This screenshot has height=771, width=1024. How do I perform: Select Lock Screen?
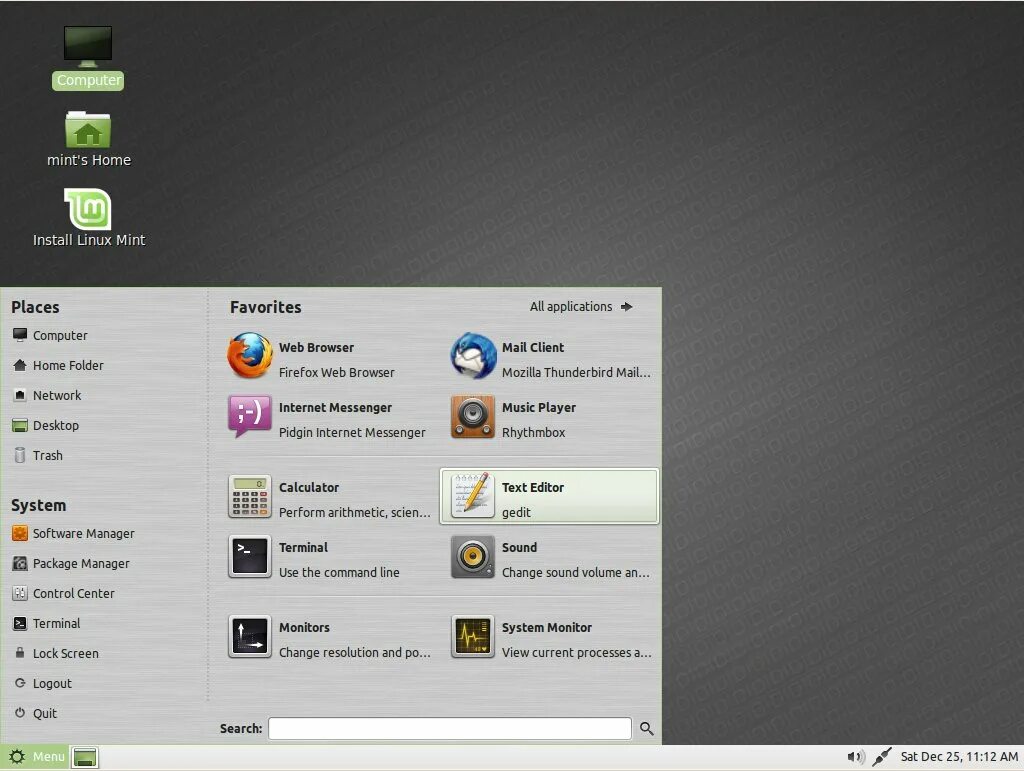point(56,653)
